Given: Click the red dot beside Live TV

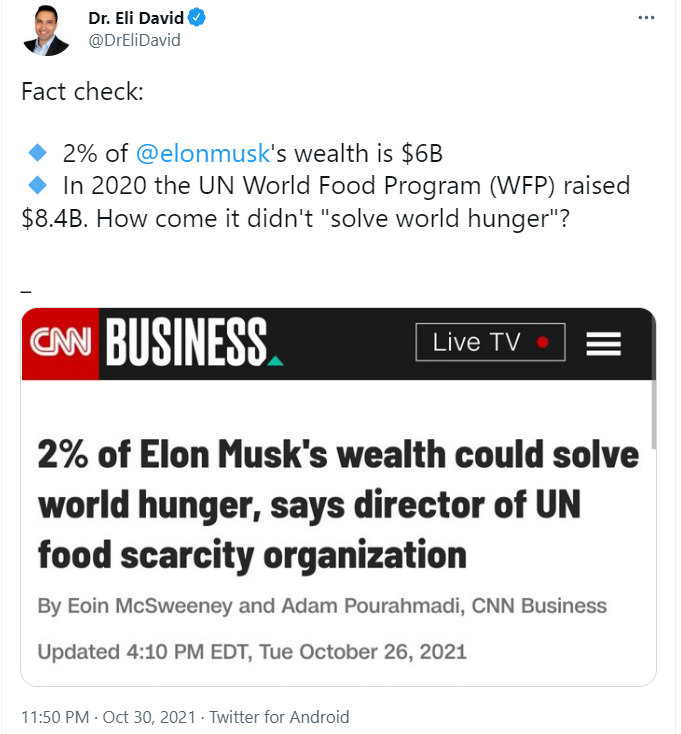Looking at the screenshot, I should click(x=543, y=342).
